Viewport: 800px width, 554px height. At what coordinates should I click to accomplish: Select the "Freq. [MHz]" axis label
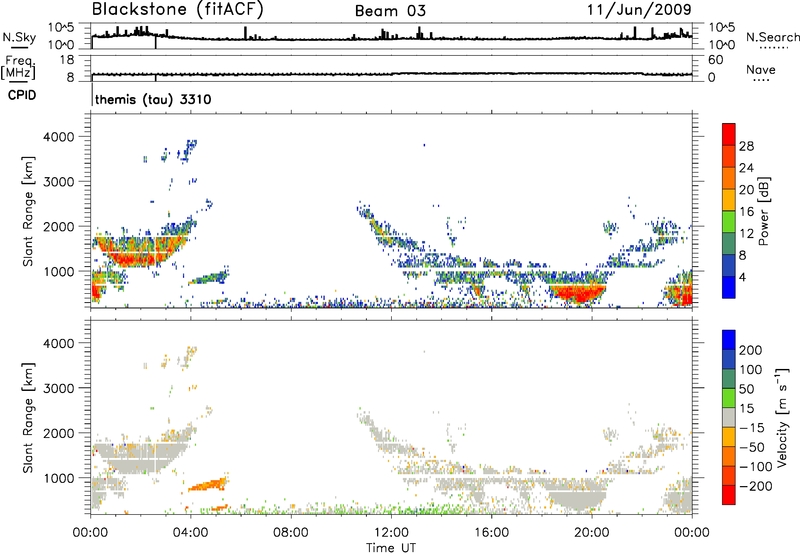[18, 67]
